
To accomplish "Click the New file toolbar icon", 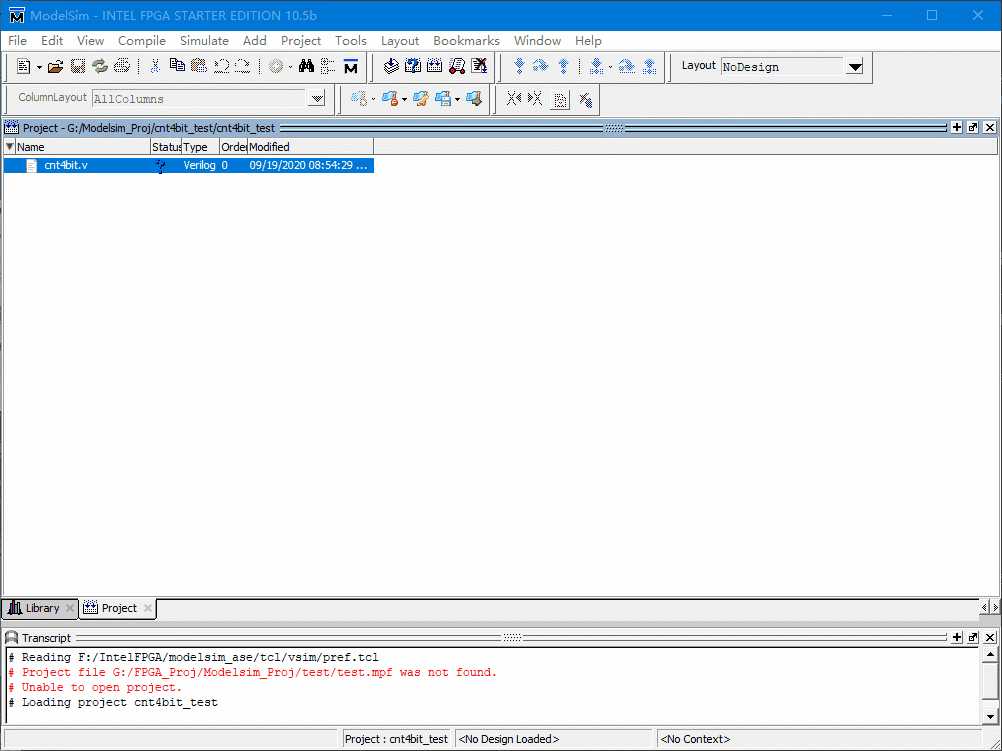I will 24,66.
